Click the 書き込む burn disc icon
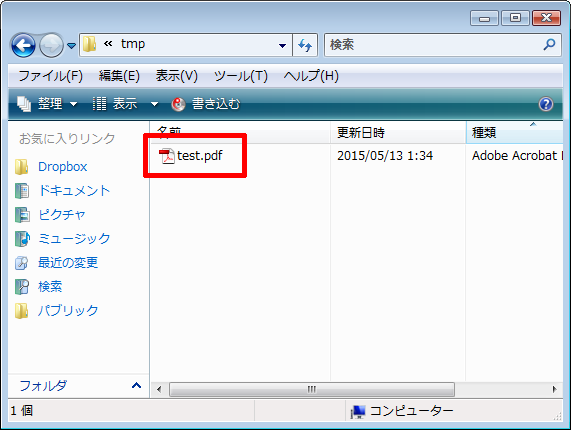This screenshot has height=430, width=571. [x=178, y=104]
